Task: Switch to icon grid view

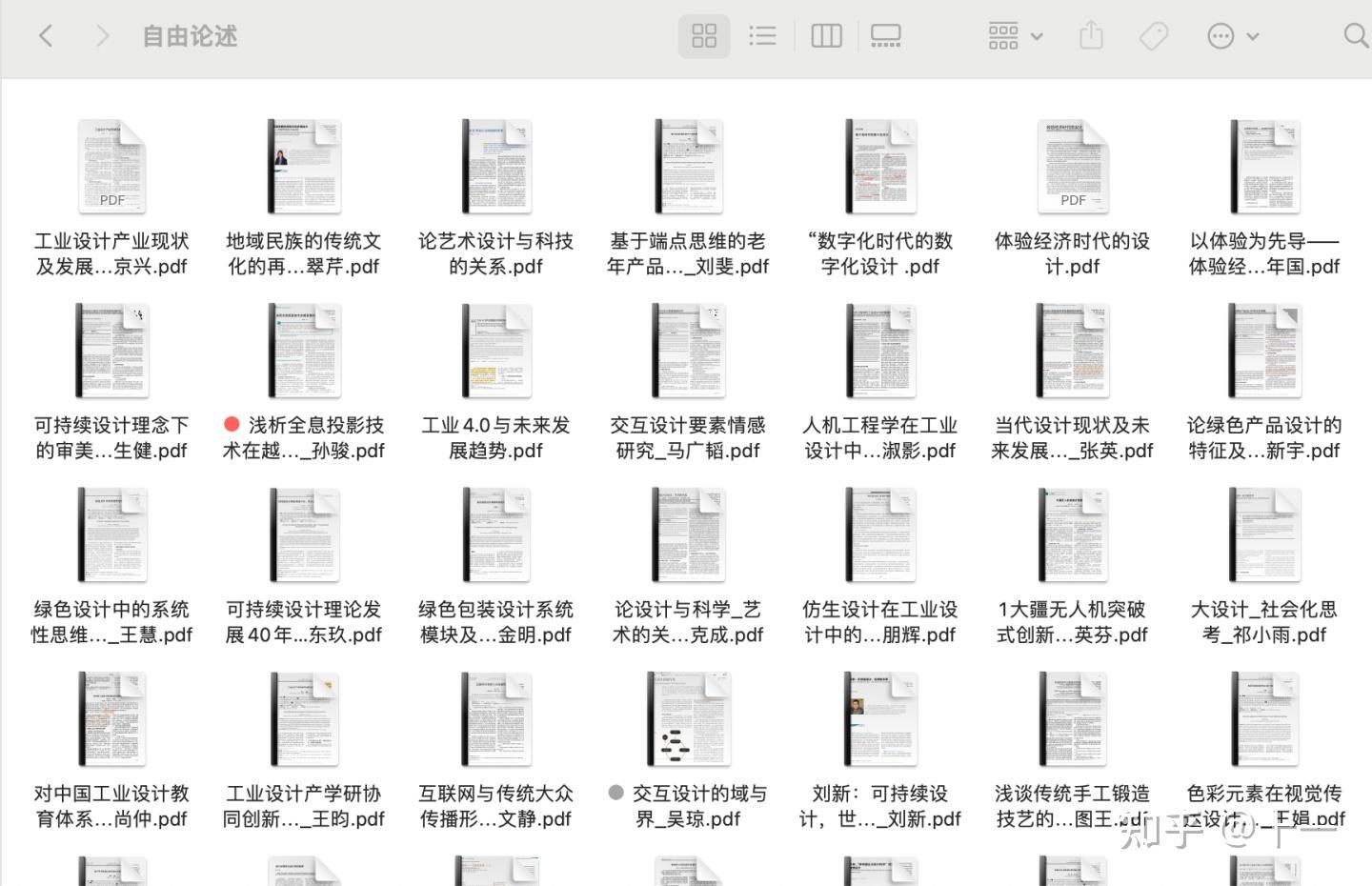Action: (x=704, y=36)
